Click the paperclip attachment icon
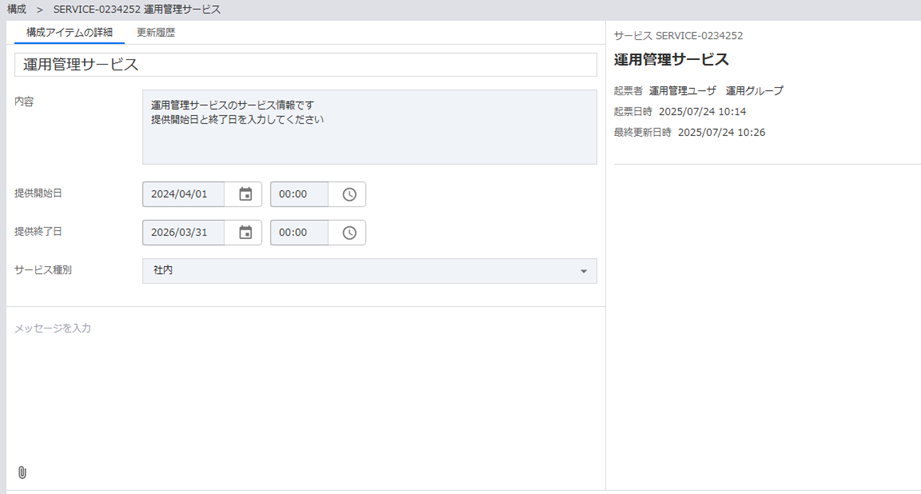 point(22,472)
